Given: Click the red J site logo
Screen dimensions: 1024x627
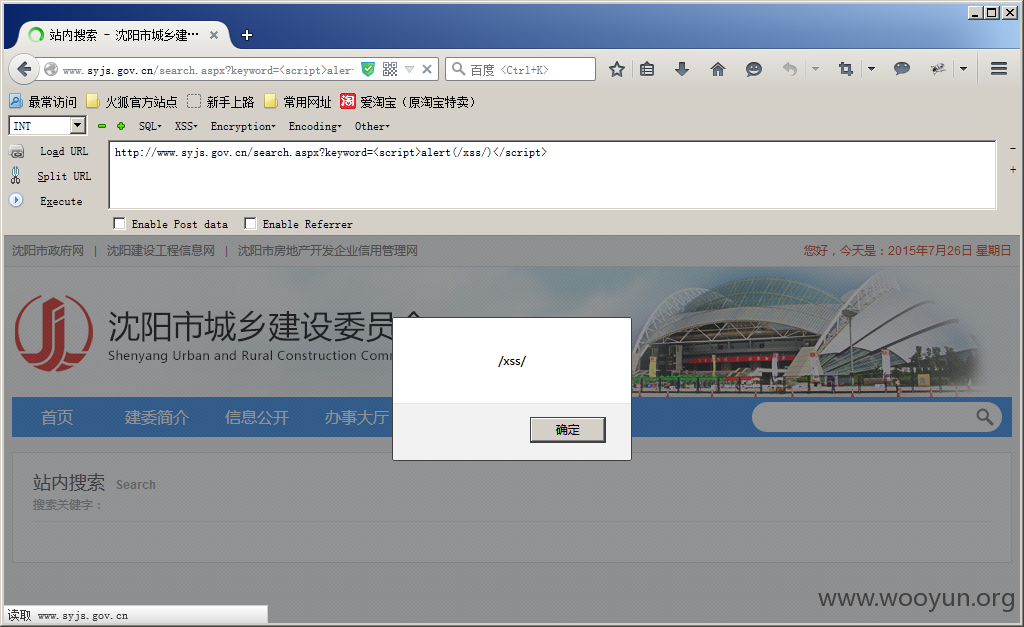Looking at the screenshot, I should click(x=54, y=333).
